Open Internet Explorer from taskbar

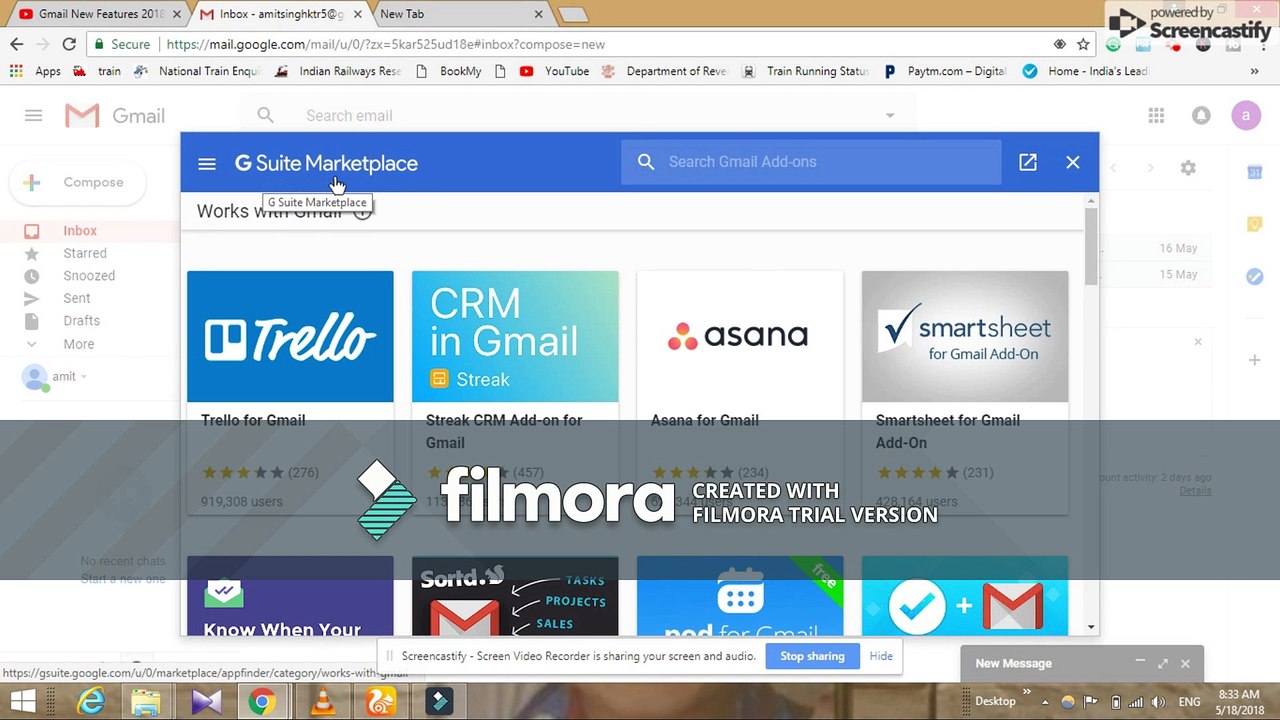point(91,702)
